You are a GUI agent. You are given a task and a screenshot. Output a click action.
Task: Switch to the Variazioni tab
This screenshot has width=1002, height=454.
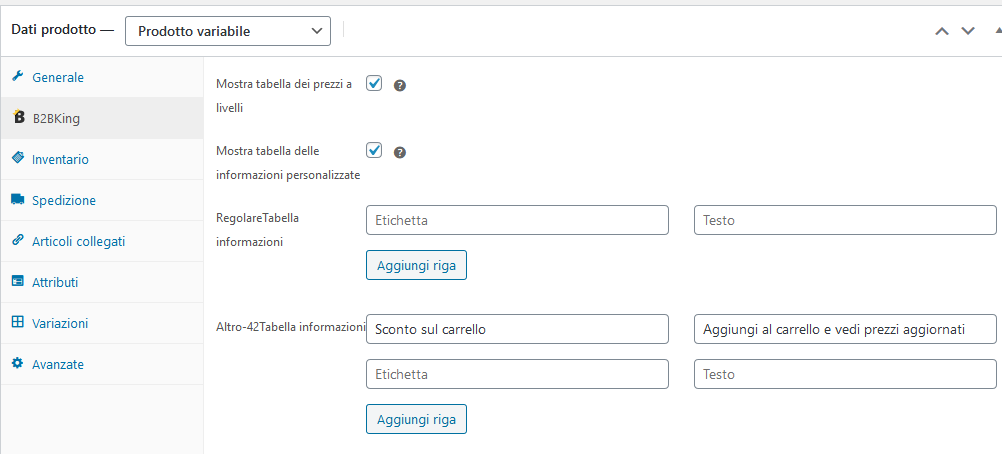tap(102, 322)
